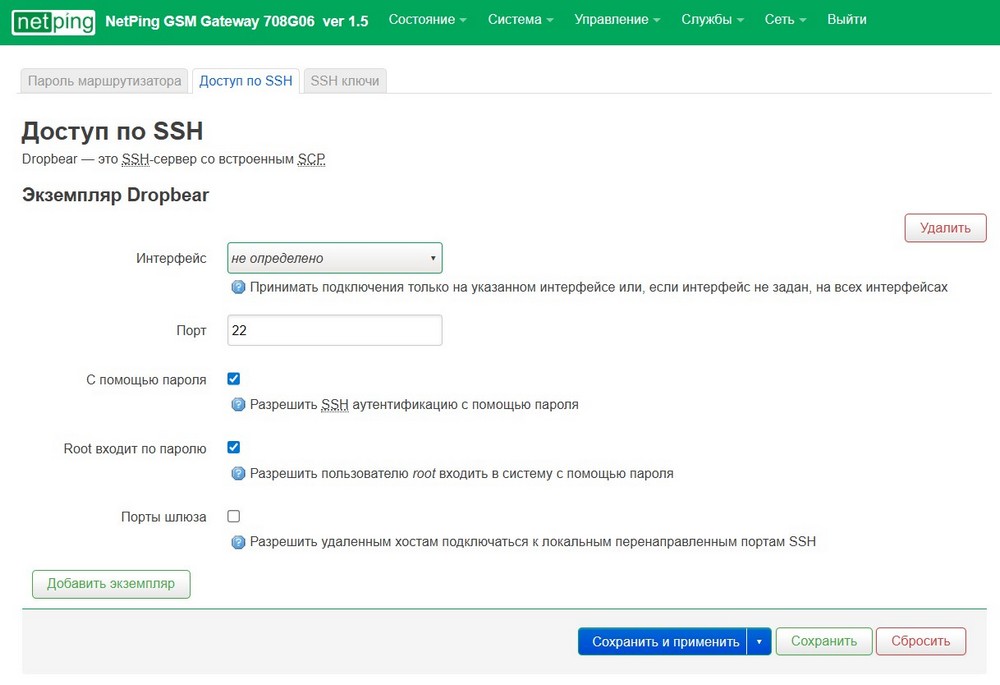
Task: Open the 'Службы' menu
Action: [712, 20]
